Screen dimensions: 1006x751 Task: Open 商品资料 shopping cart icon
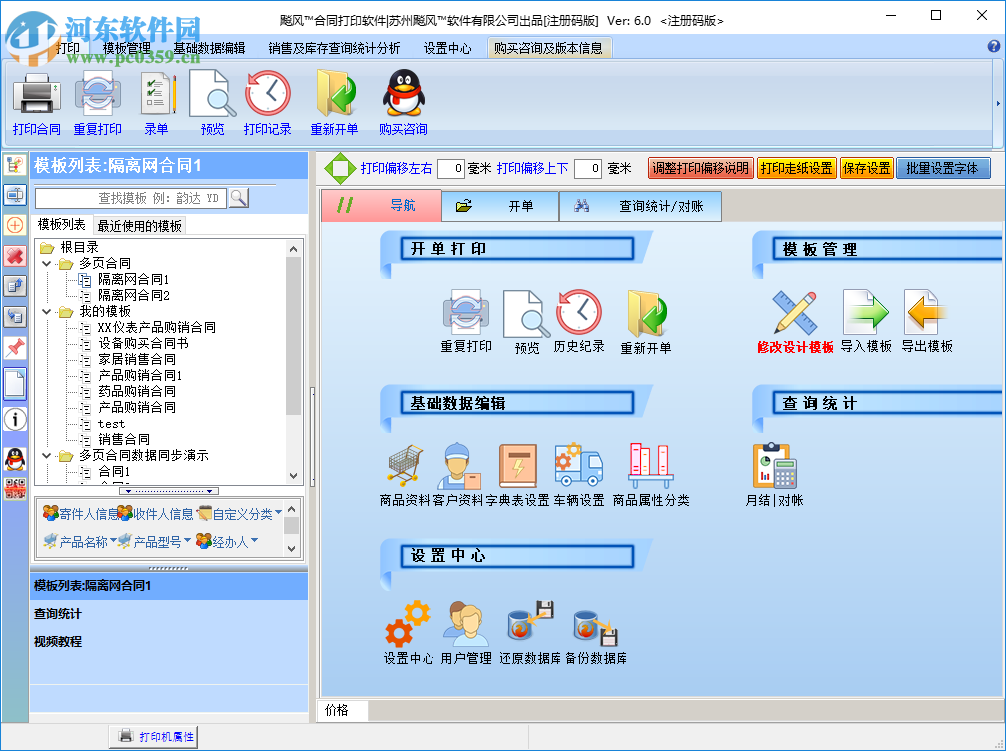coord(405,466)
